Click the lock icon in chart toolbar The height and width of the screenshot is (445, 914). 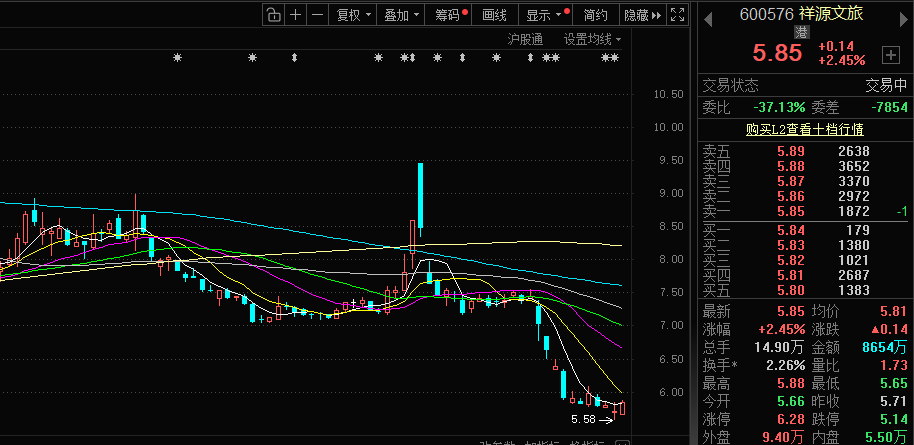(273, 14)
